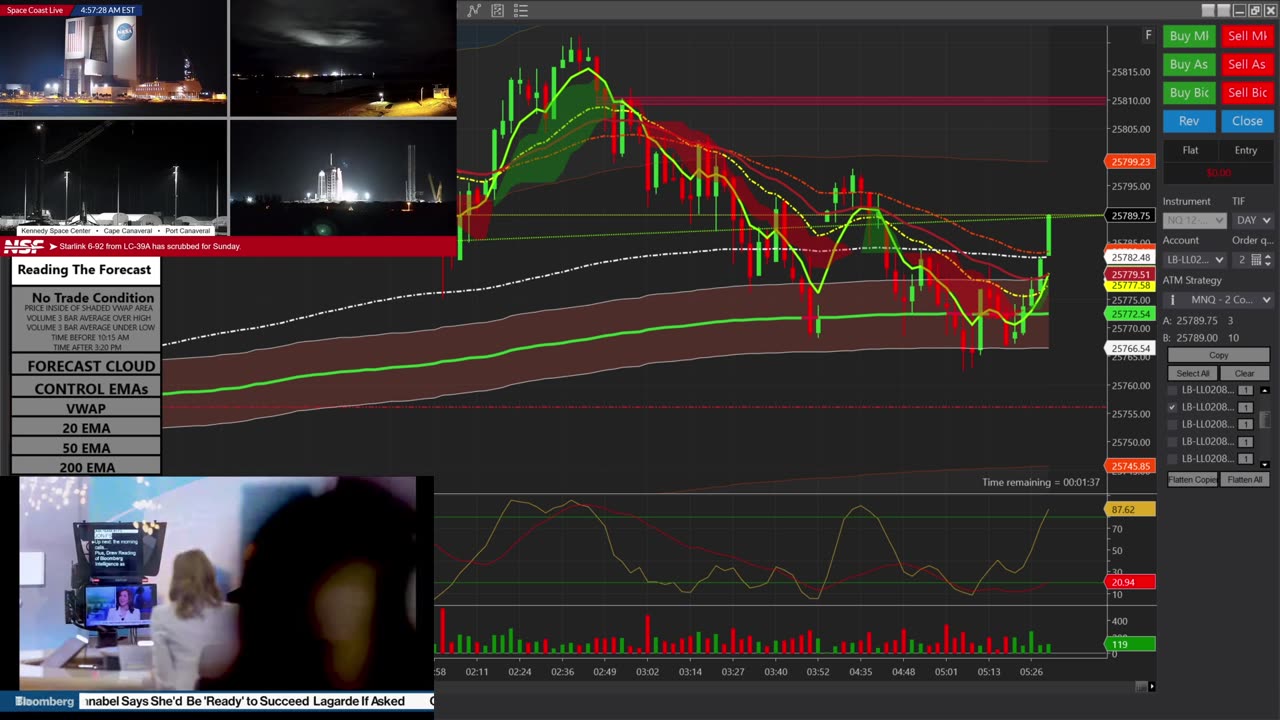
Task: Click the 25799.23 orange price marker
Action: click(1130, 161)
